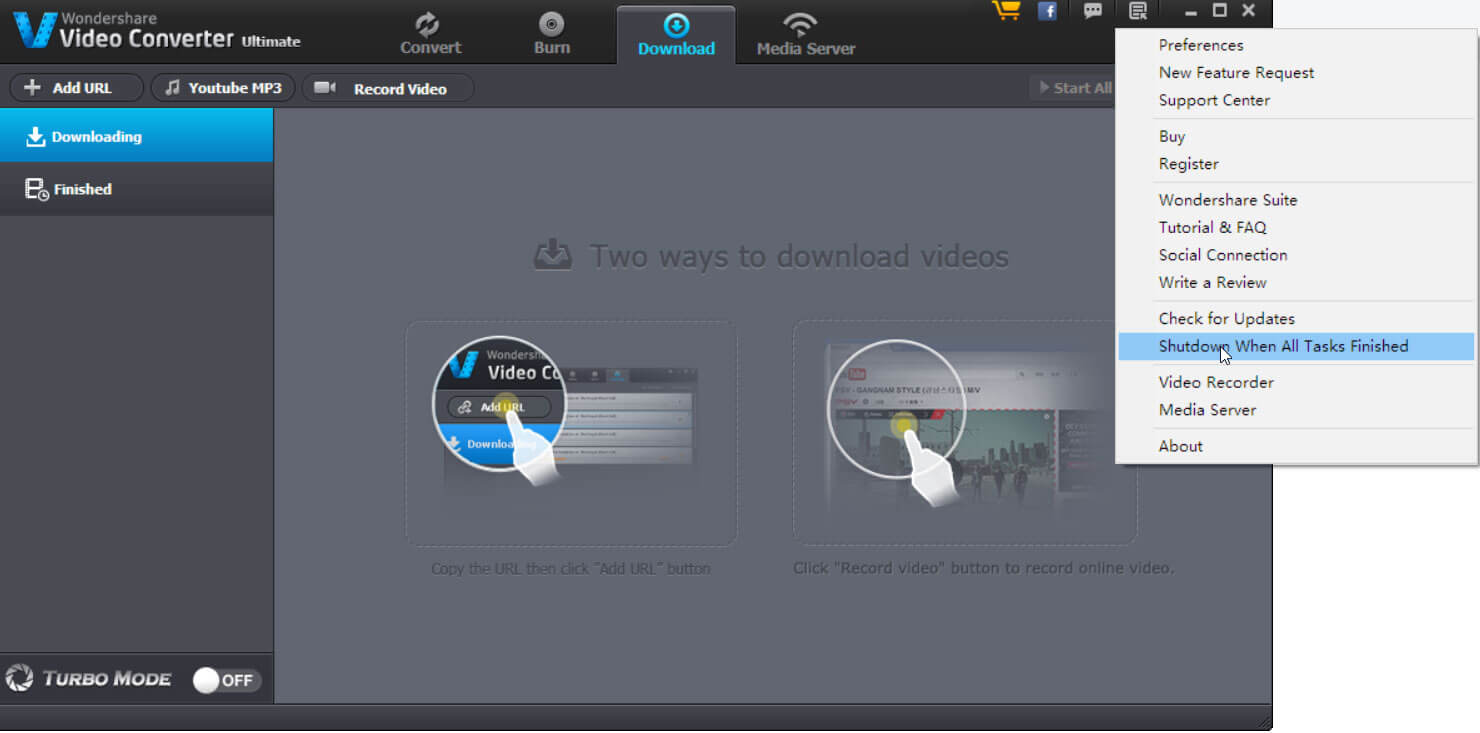Open Tutorial & FAQ menu entry
The width and height of the screenshot is (1480, 733).
pos(1296,227)
